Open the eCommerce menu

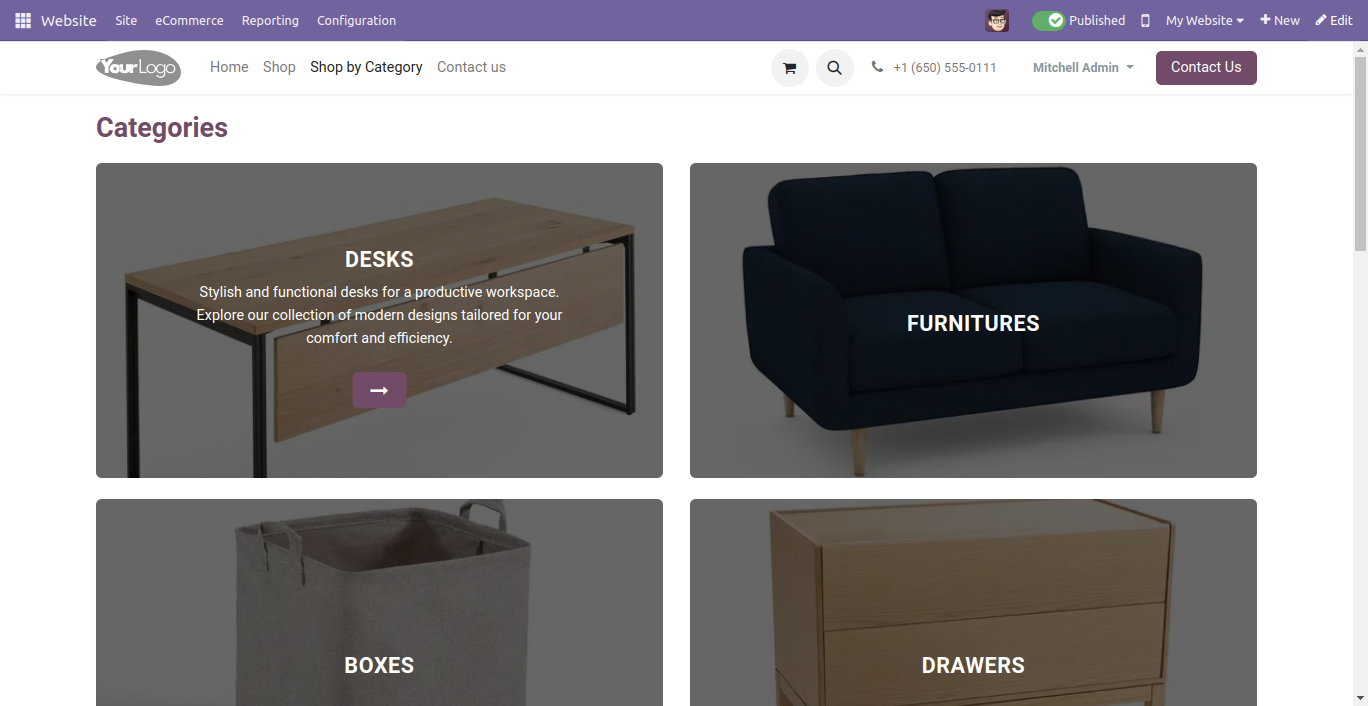189,20
